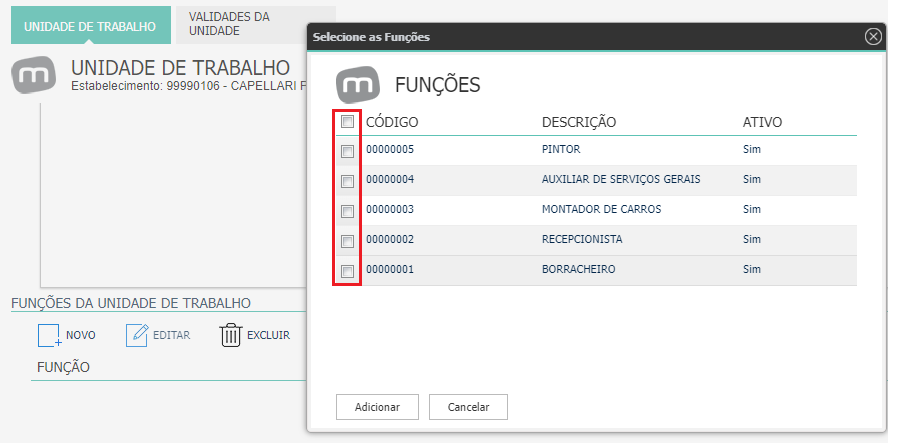
Task: Click the NOVO new-document icon
Action: [x=49, y=336]
